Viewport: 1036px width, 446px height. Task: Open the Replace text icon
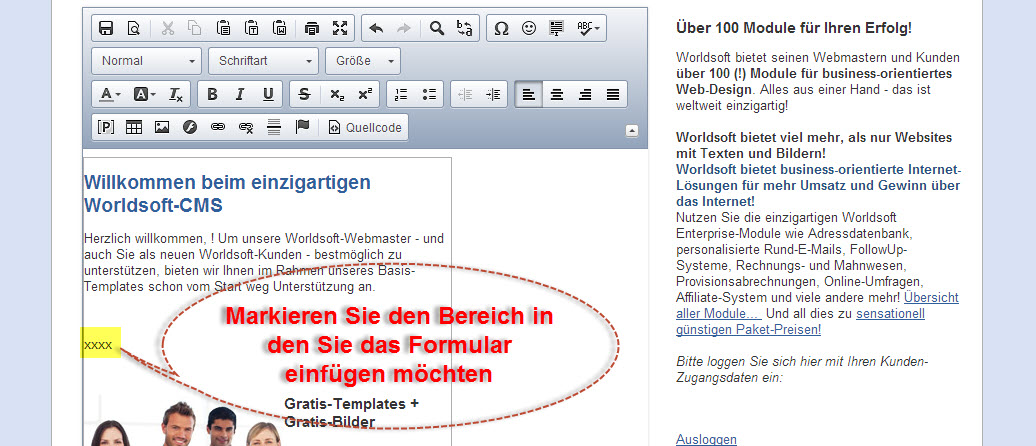point(464,28)
